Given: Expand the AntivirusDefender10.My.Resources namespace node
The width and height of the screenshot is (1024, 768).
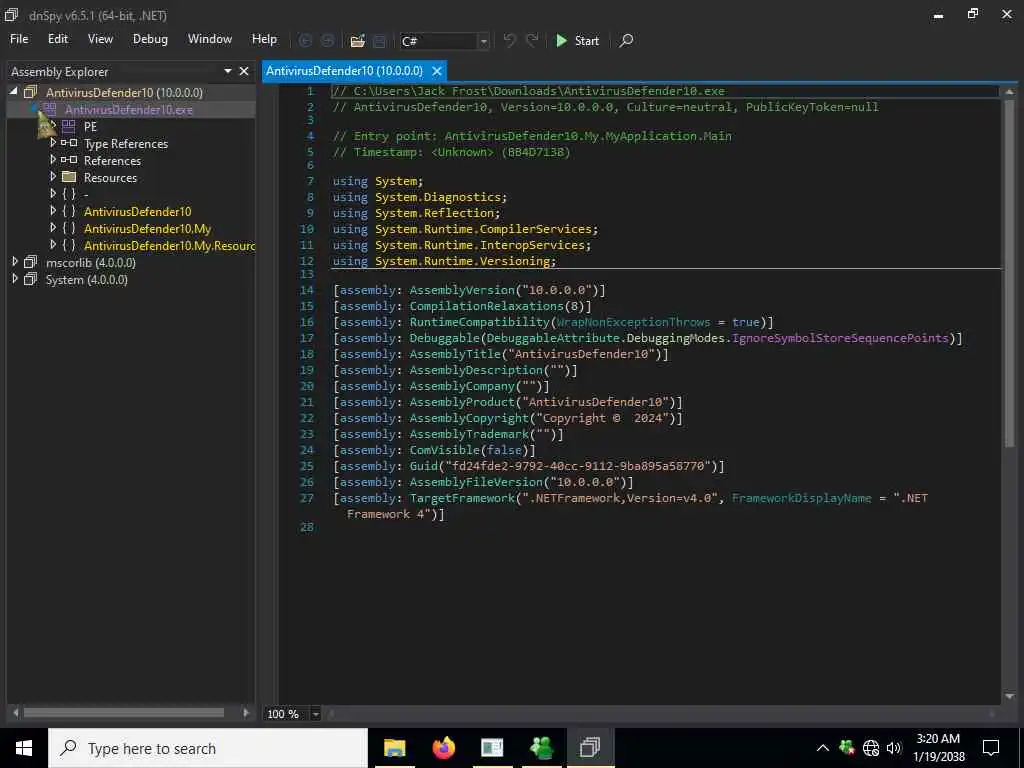Looking at the screenshot, I should (x=53, y=244).
